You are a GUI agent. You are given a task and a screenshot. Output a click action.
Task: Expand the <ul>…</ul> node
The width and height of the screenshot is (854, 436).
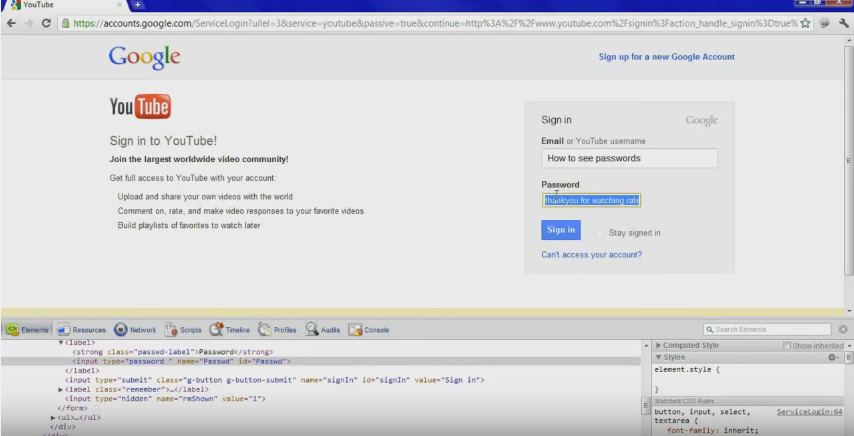point(53,417)
